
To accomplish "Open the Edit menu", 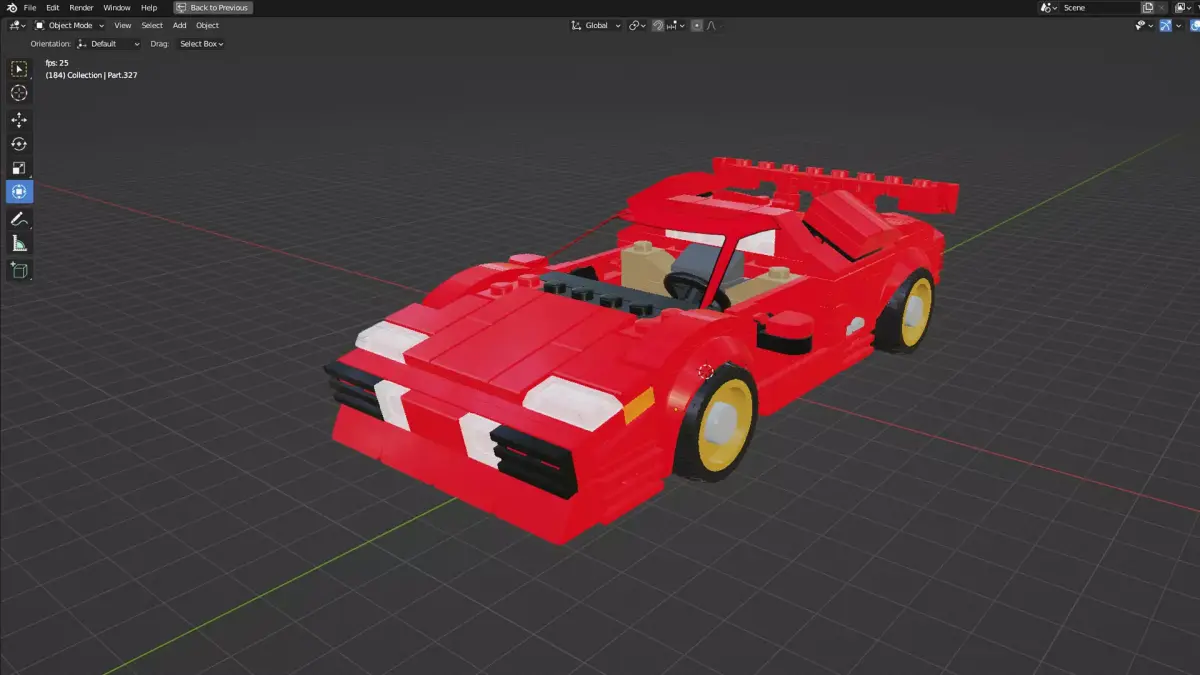I will pos(53,7).
